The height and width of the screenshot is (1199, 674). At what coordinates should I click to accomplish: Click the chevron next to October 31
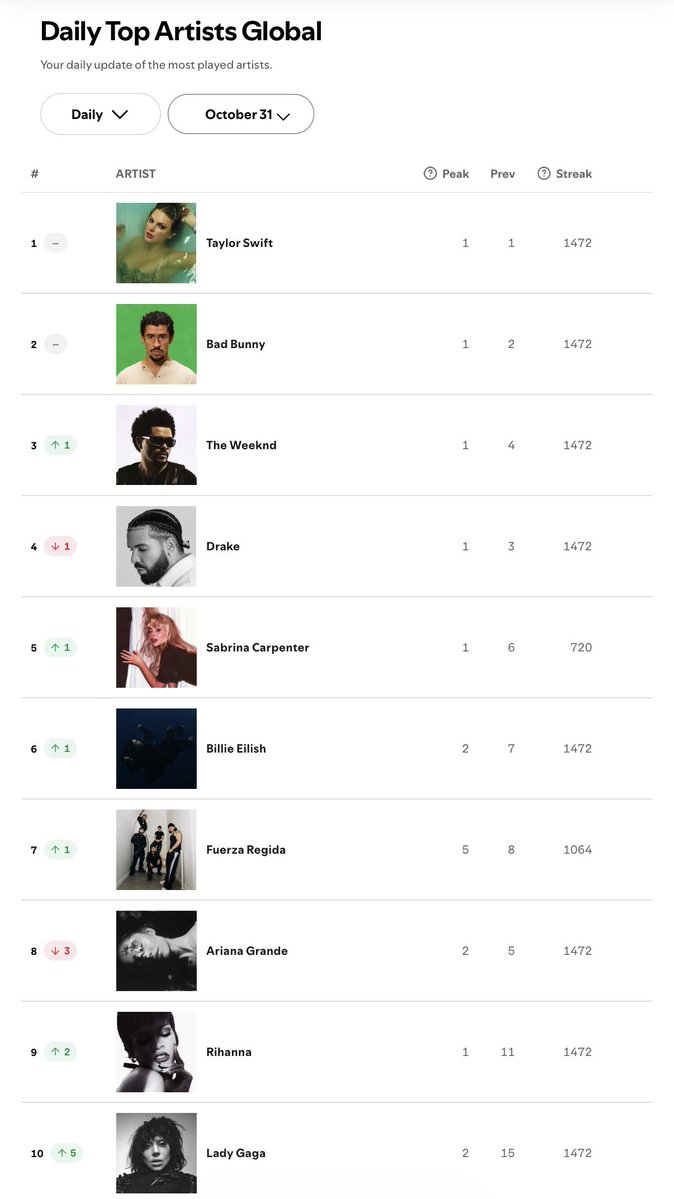[x=283, y=116]
